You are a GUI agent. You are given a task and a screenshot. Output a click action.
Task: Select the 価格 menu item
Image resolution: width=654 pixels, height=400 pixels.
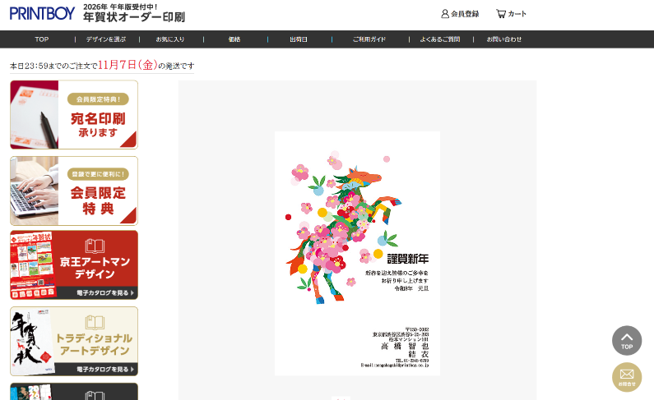coord(234,39)
